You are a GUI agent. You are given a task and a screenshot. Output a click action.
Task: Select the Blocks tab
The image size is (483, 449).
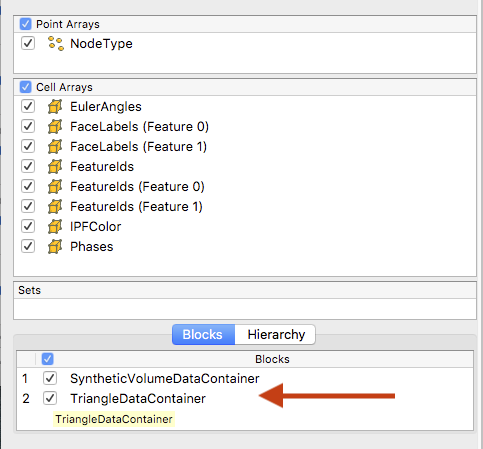(x=203, y=334)
